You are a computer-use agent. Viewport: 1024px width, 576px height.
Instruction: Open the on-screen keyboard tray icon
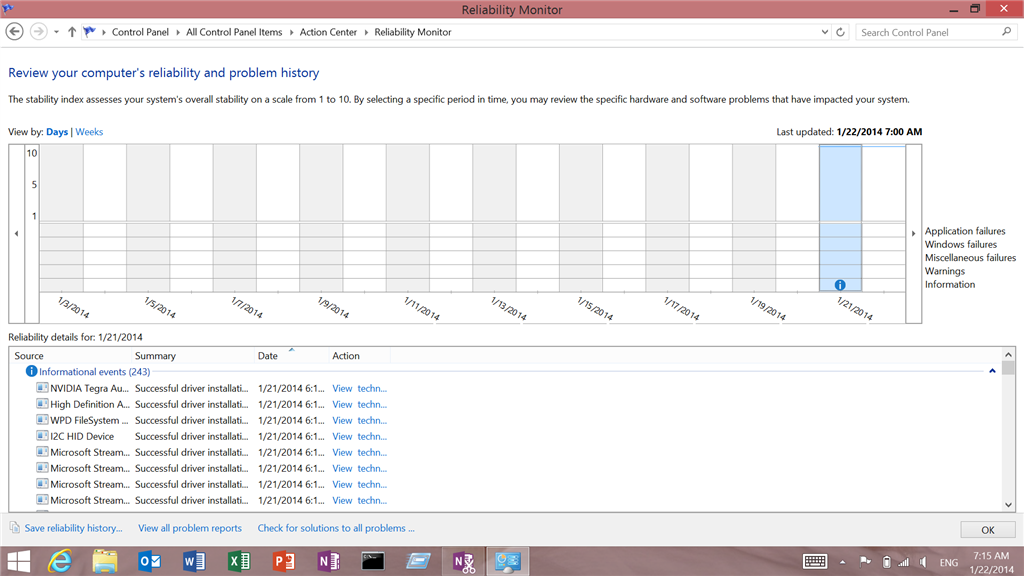click(814, 561)
